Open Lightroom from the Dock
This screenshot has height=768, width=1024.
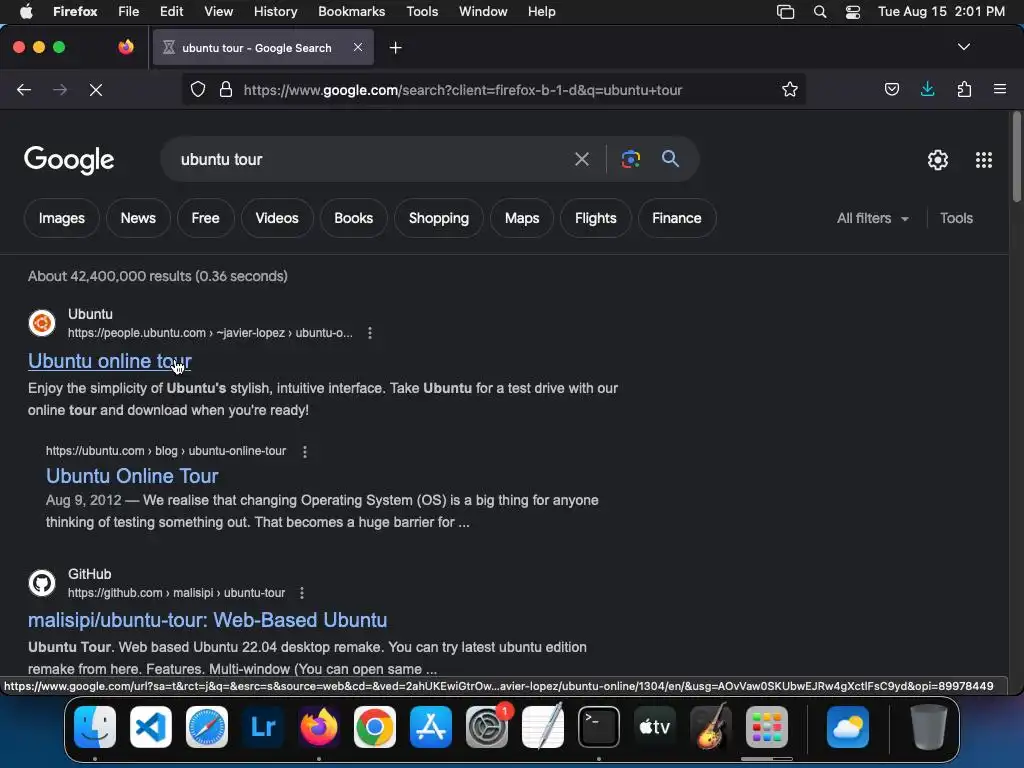[x=263, y=727]
